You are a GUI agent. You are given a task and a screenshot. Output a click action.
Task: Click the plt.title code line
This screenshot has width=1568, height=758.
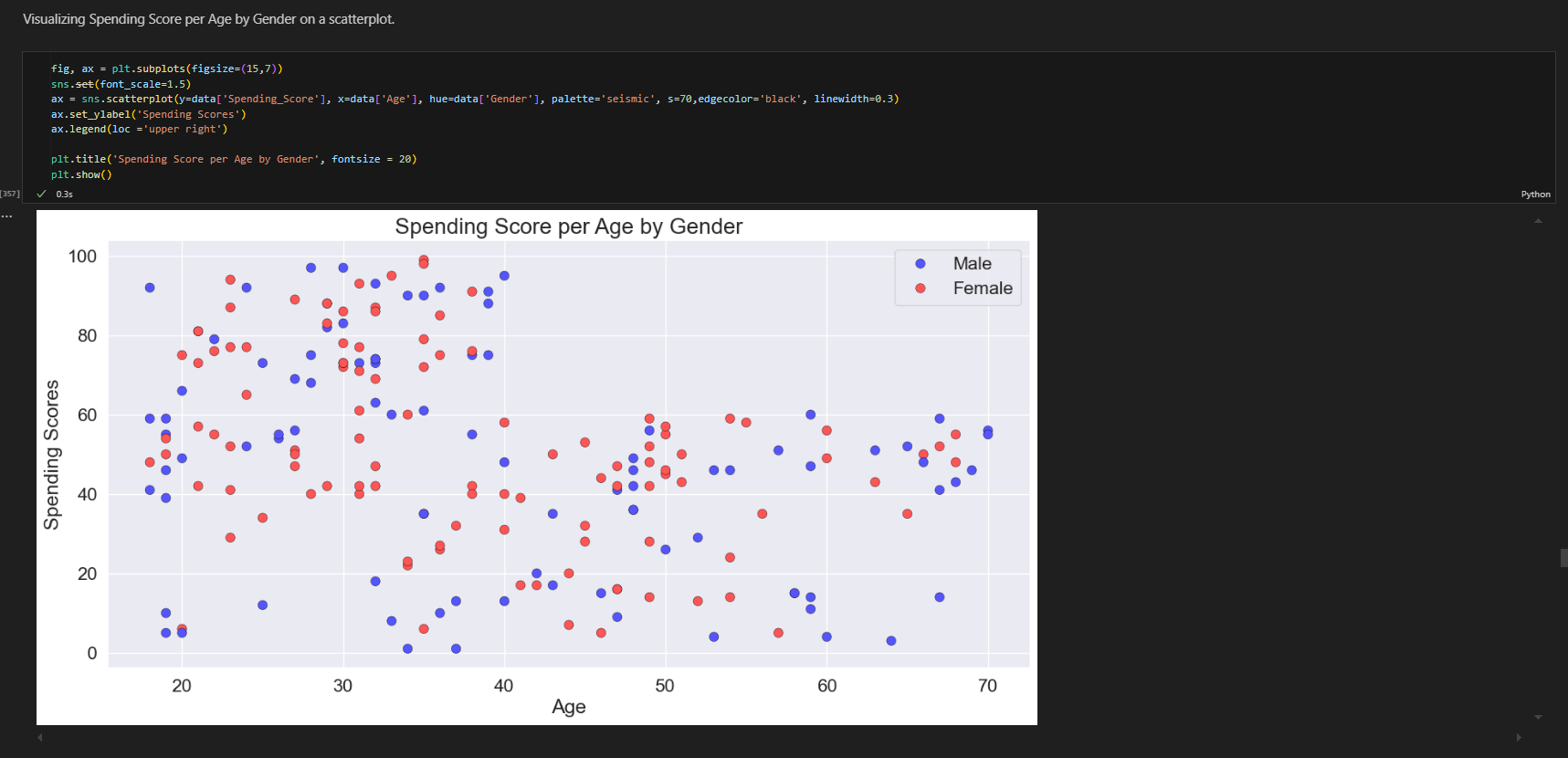(x=233, y=159)
